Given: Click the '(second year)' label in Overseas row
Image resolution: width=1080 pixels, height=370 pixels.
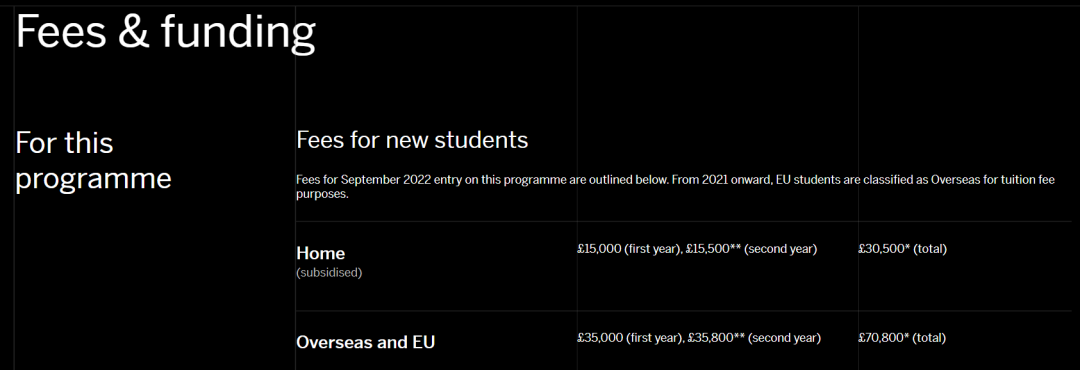Looking at the screenshot, I should [x=785, y=338].
